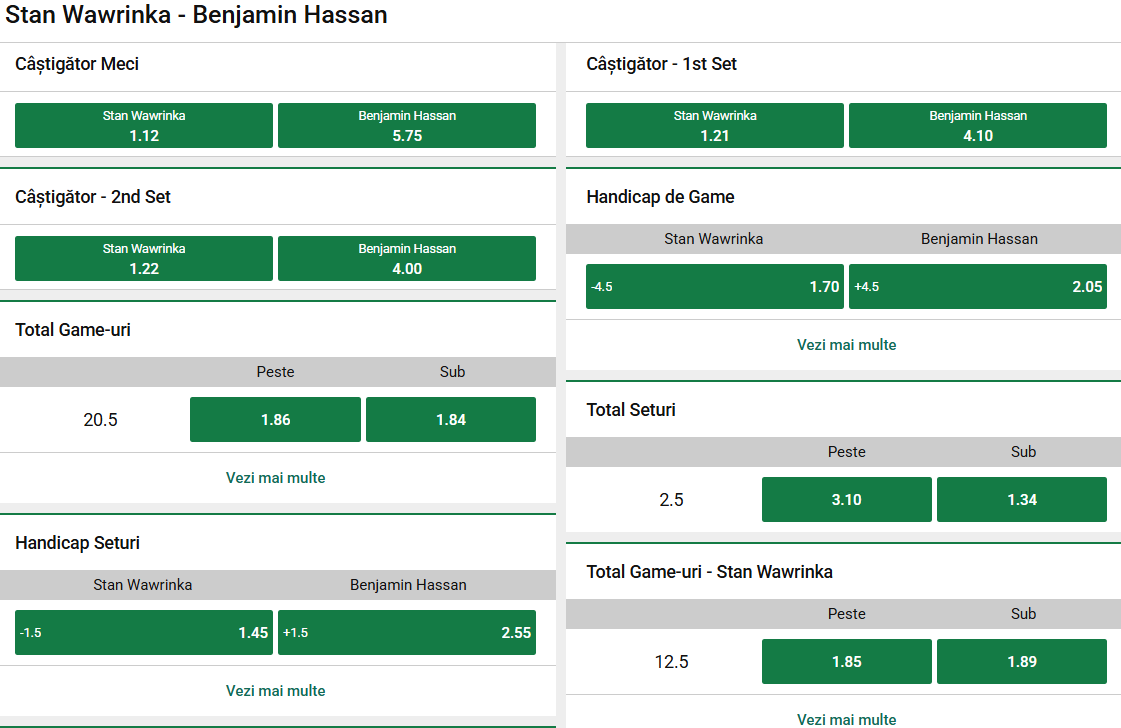This screenshot has height=728, width=1121.
Task: Bet Sub 1.34 on Total Seturi 2.5
Action: 1021,499
